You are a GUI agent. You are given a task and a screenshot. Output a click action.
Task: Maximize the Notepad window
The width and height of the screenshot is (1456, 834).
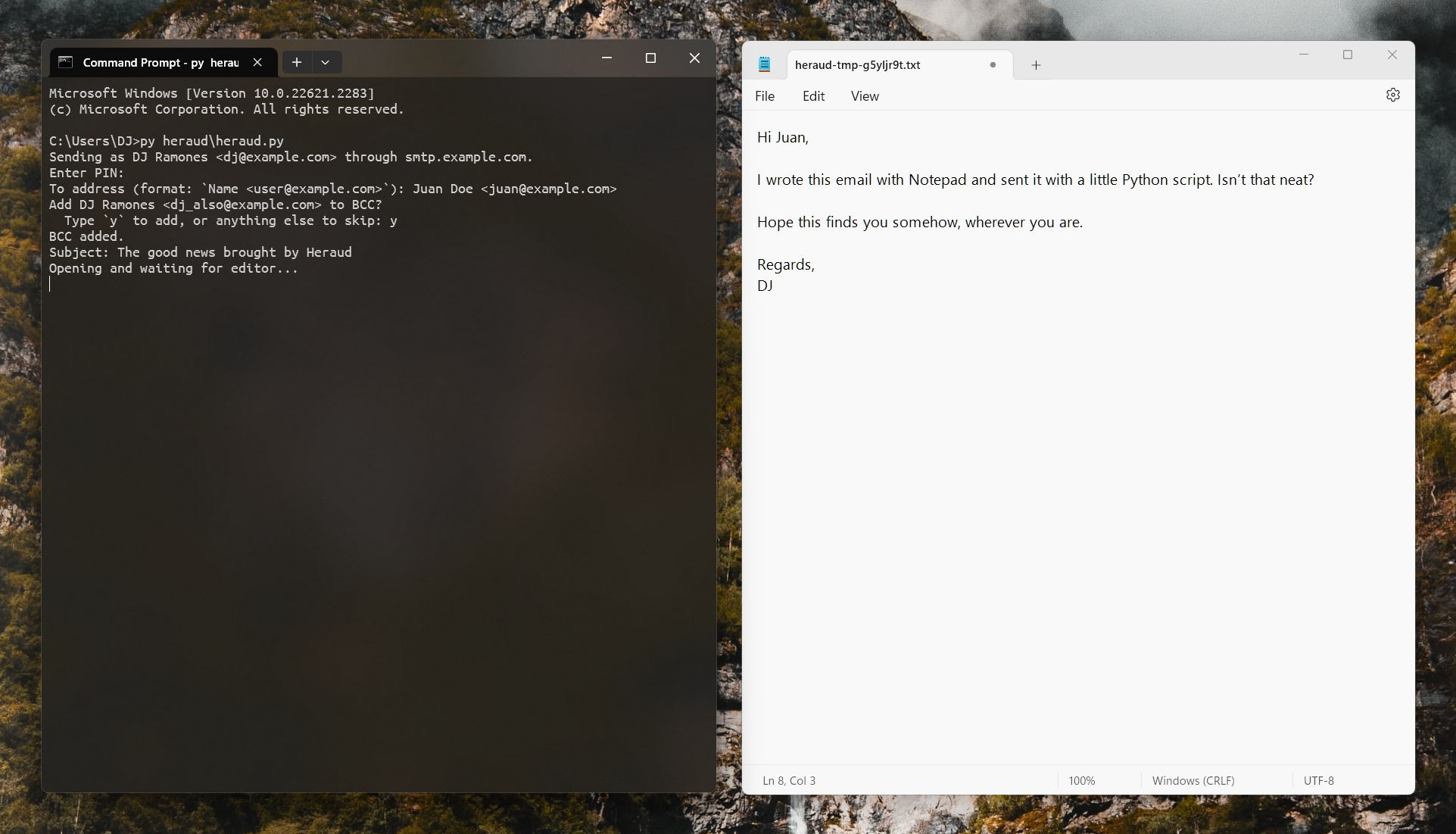1348,55
